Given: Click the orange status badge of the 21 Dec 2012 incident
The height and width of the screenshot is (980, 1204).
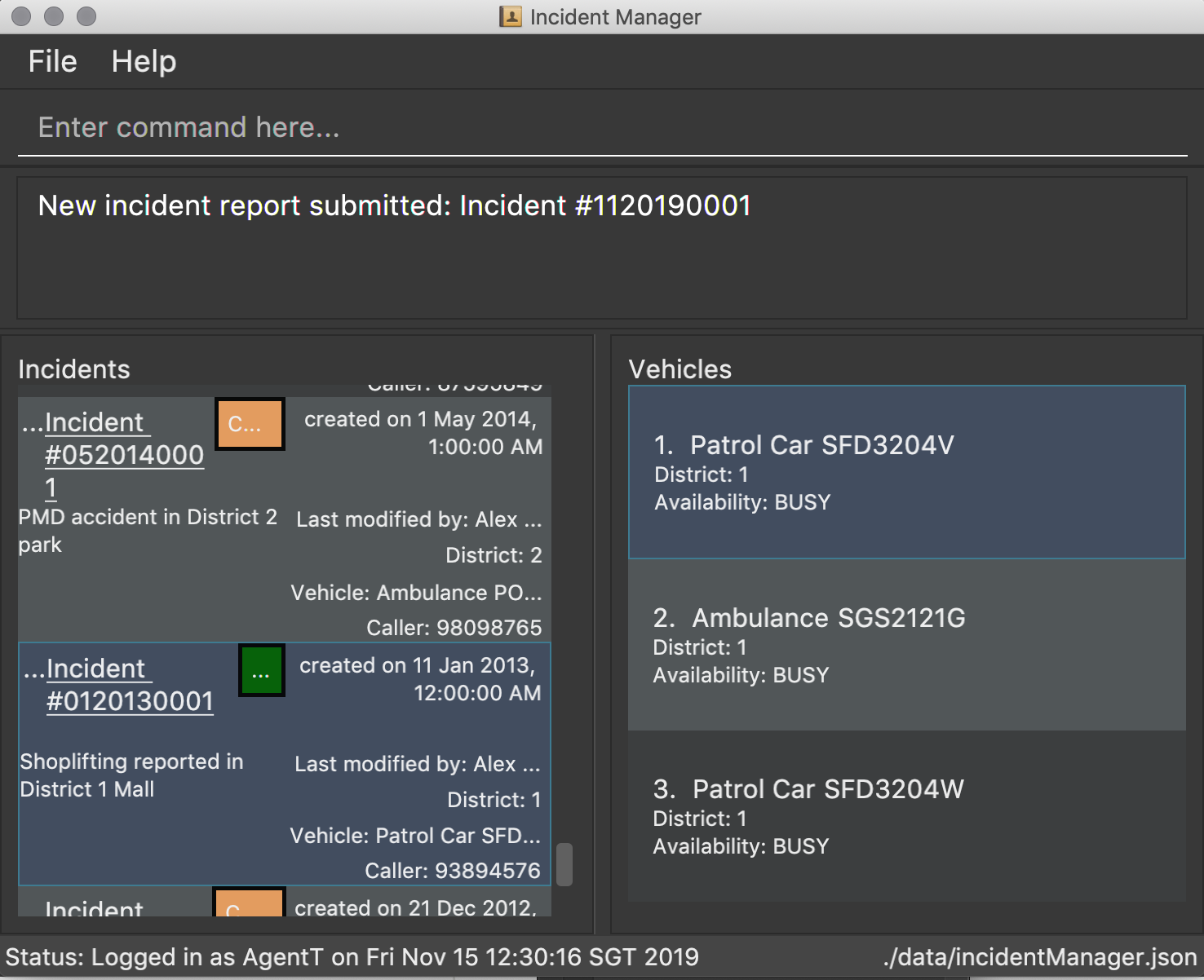Looking at the screenshot, I should 249,903.
